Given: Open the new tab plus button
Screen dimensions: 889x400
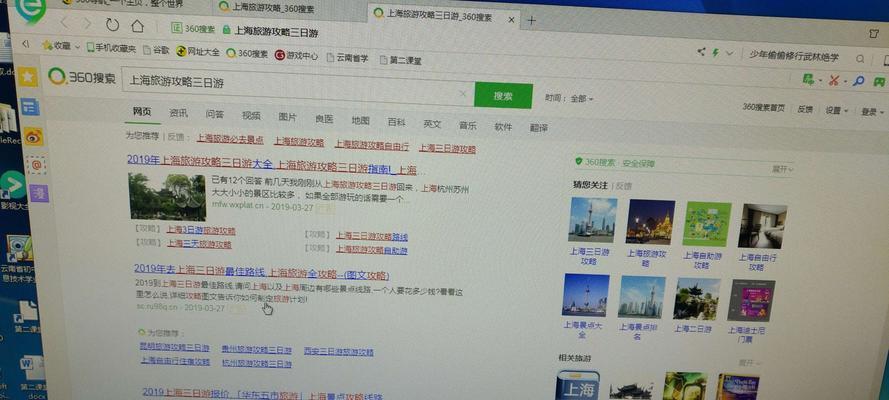Looking at the screenshot, I should pos(531,21).
